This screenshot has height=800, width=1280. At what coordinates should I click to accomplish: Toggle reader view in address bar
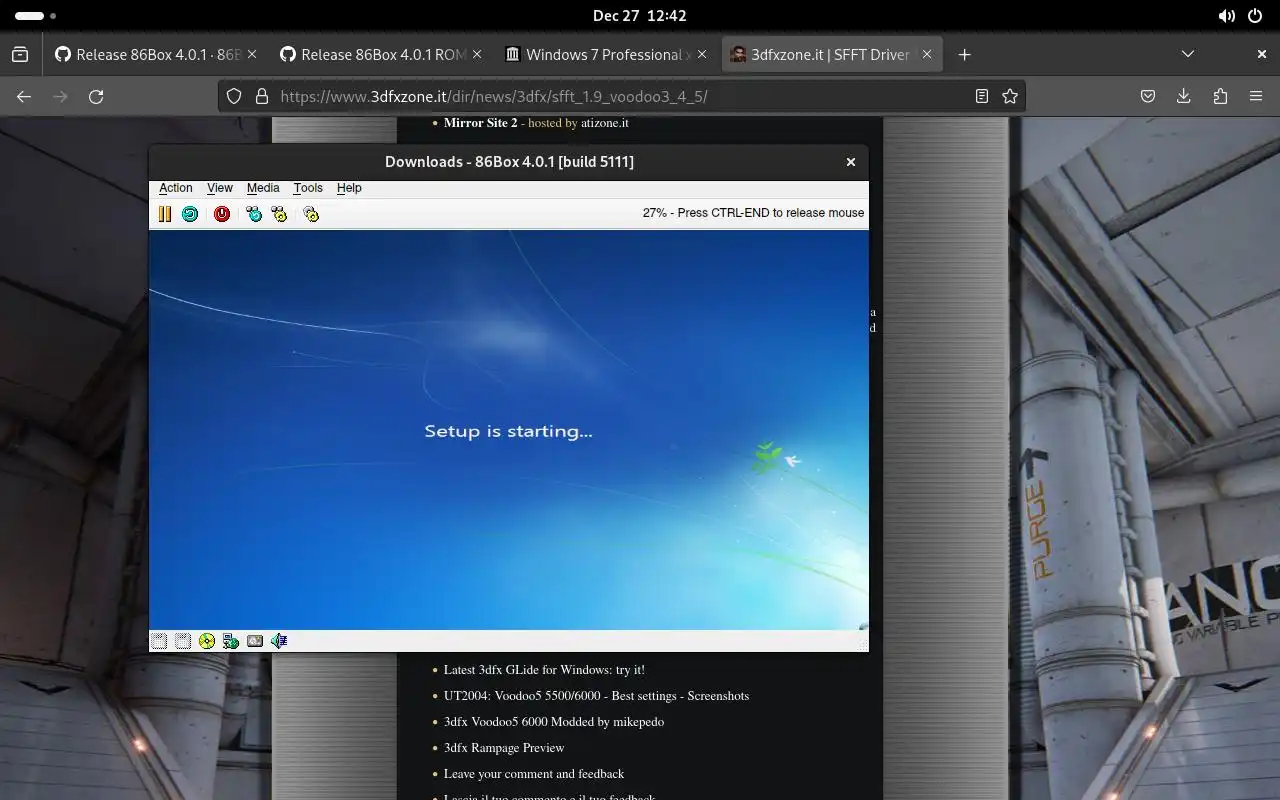point(982,96)
